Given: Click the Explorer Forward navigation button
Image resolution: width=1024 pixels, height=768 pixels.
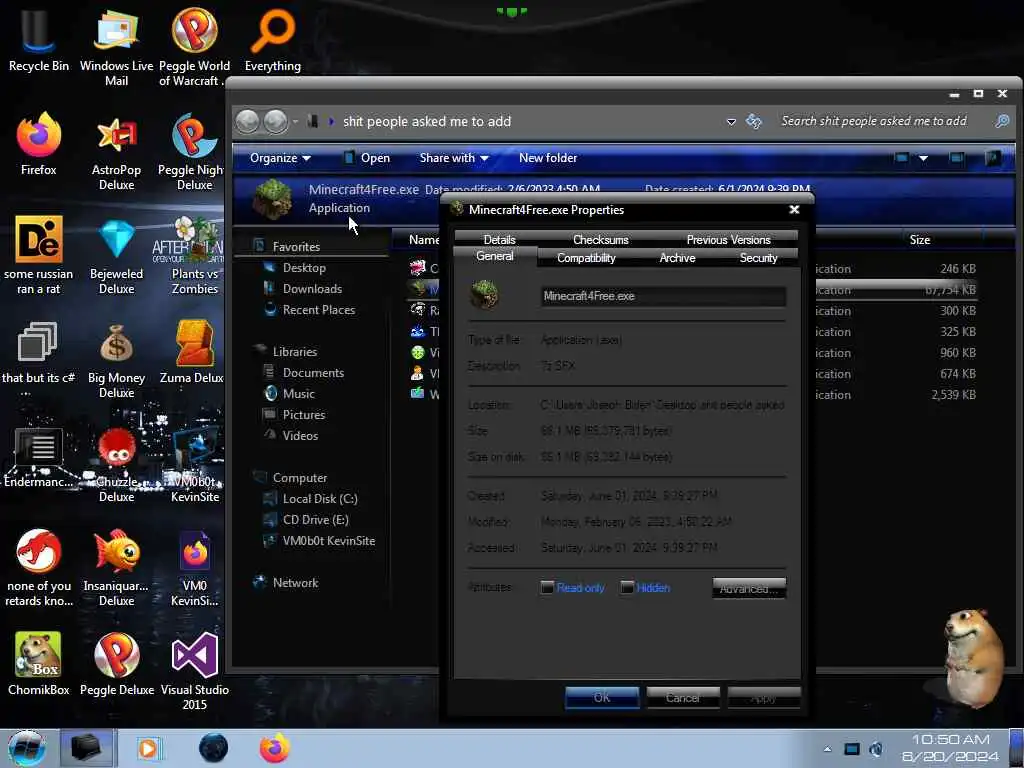Looking at the screenshot, I should click(276, 121).
